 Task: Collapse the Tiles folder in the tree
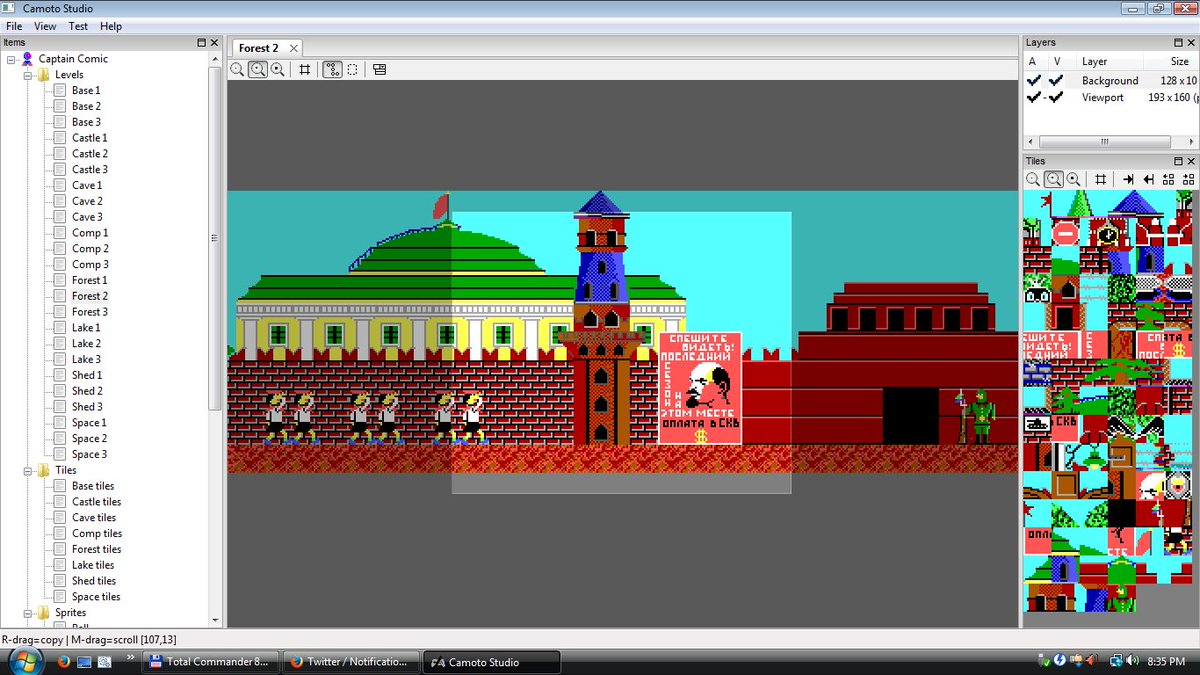click(28, 470)
